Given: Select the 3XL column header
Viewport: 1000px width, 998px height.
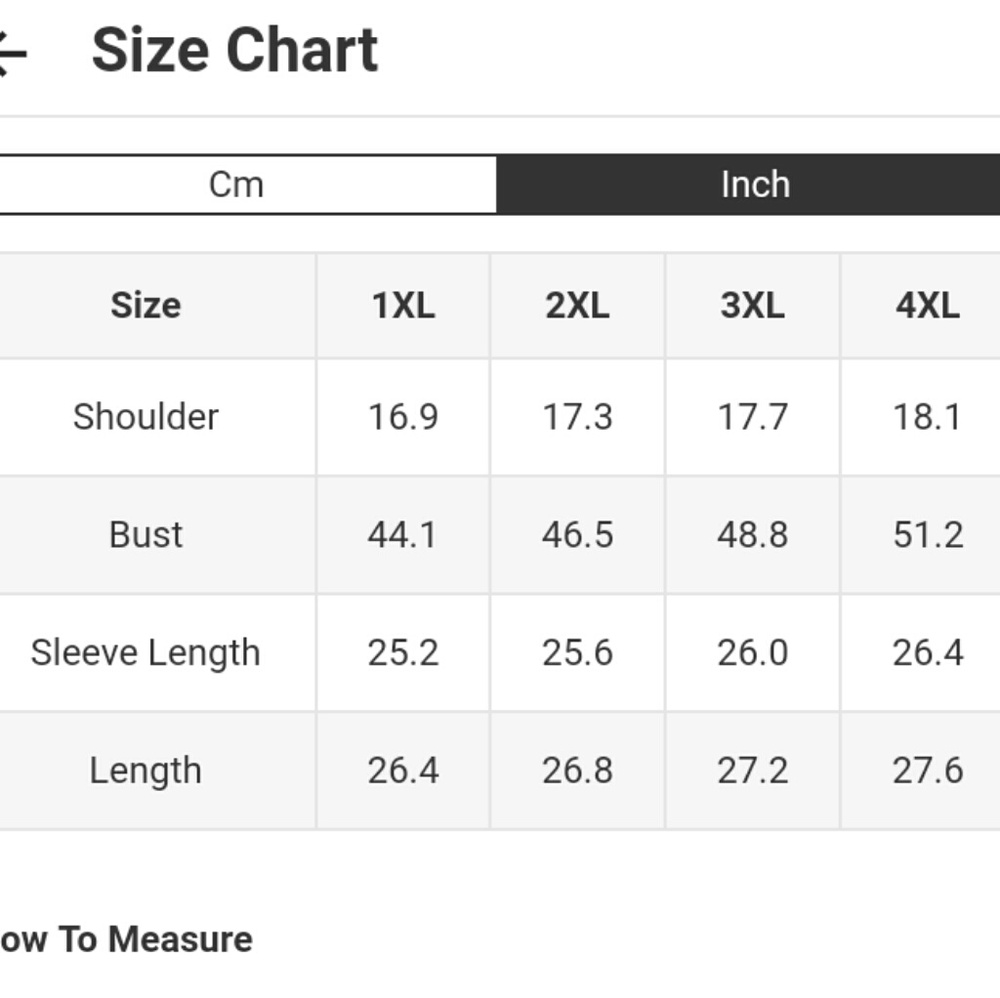Looking at the screenshot, I should point(753,305).
